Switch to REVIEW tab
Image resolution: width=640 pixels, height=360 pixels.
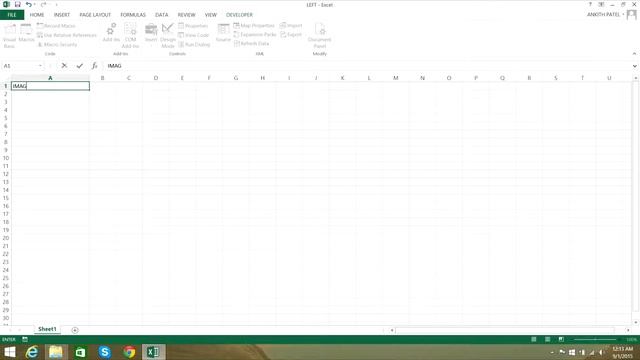[x=186, y=15]
